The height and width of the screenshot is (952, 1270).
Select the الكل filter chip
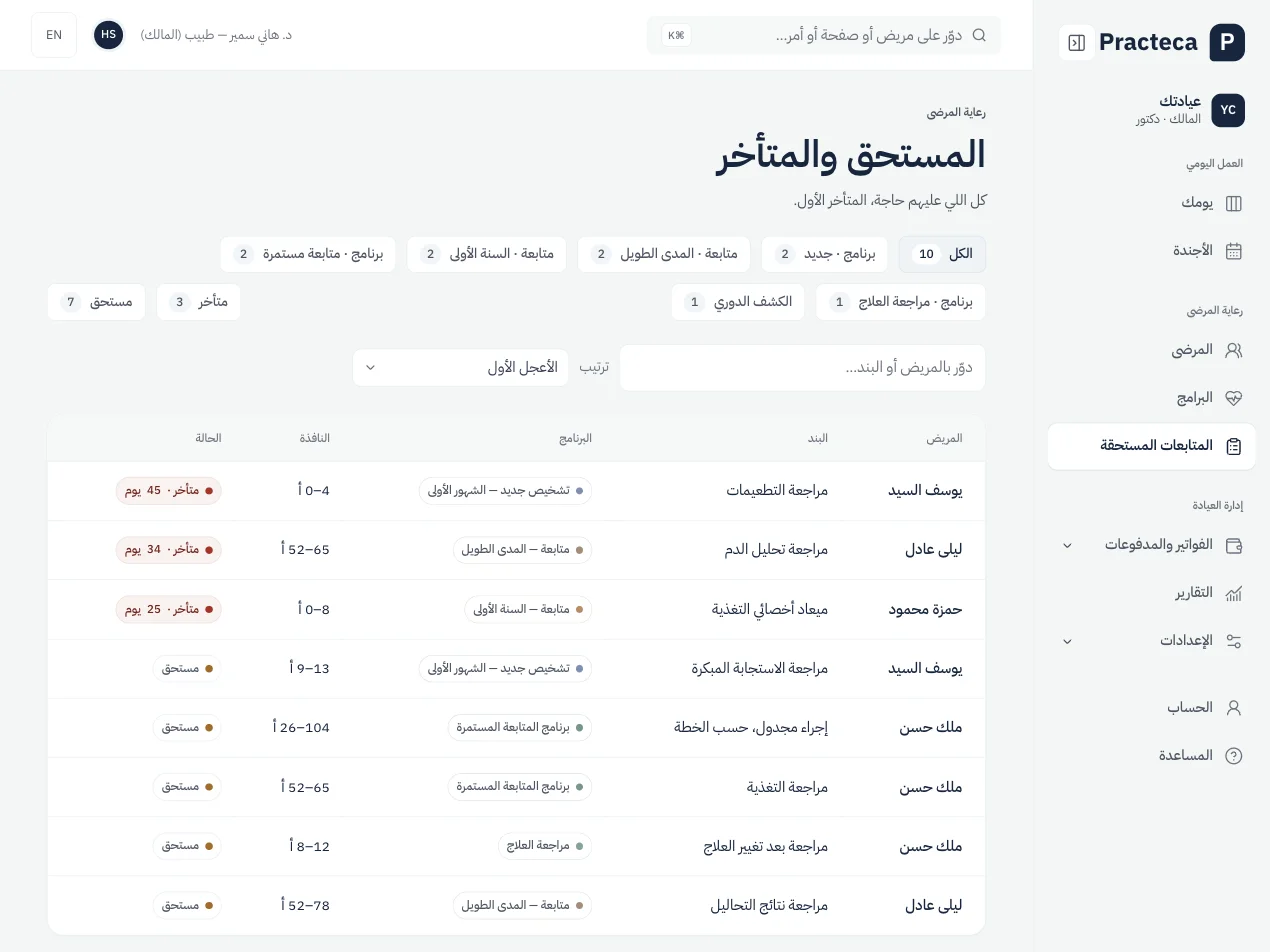942,254
